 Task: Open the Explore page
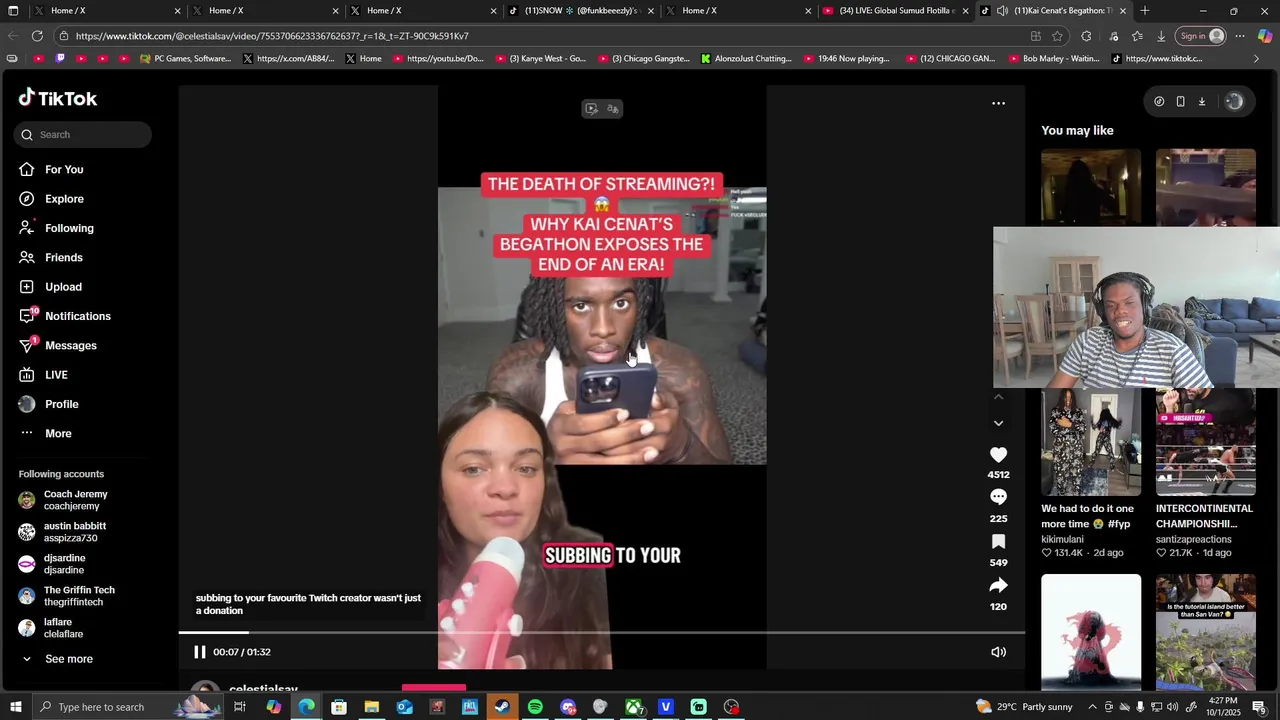point(51,199)
